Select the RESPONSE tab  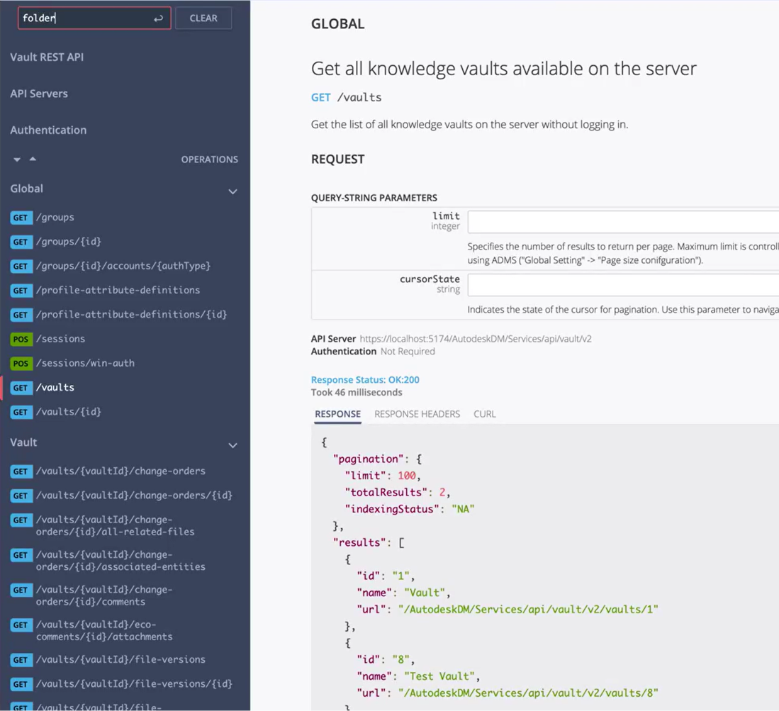point(337,414)
